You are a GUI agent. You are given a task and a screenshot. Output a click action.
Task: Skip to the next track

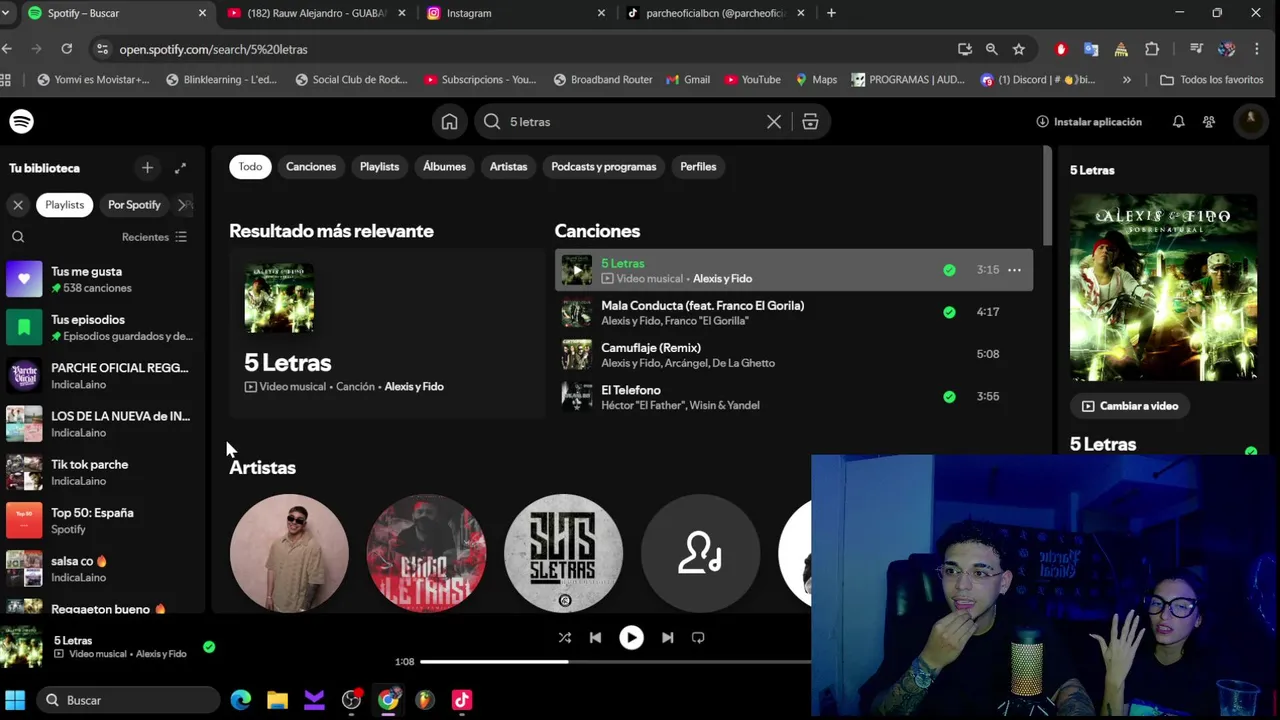click(667, 638)
